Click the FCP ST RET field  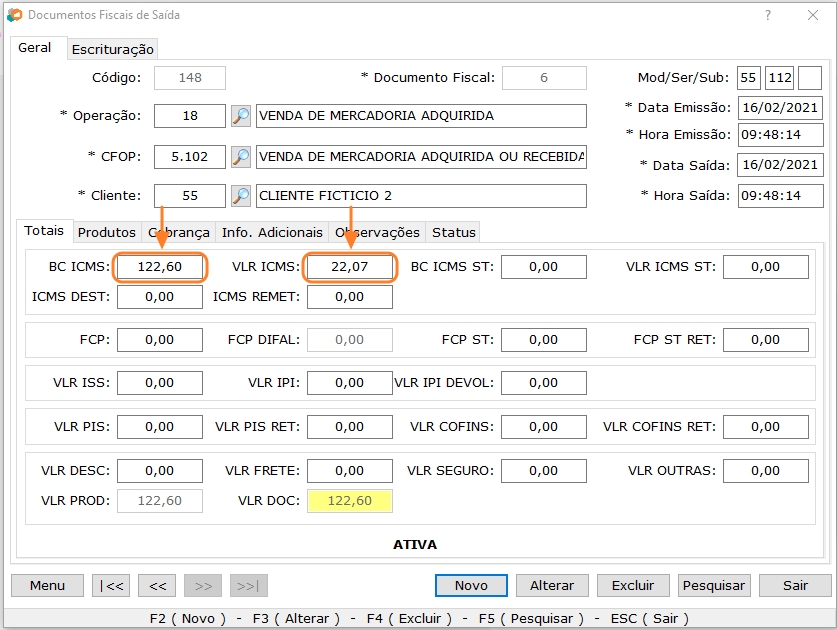click(x=766, y=340)
